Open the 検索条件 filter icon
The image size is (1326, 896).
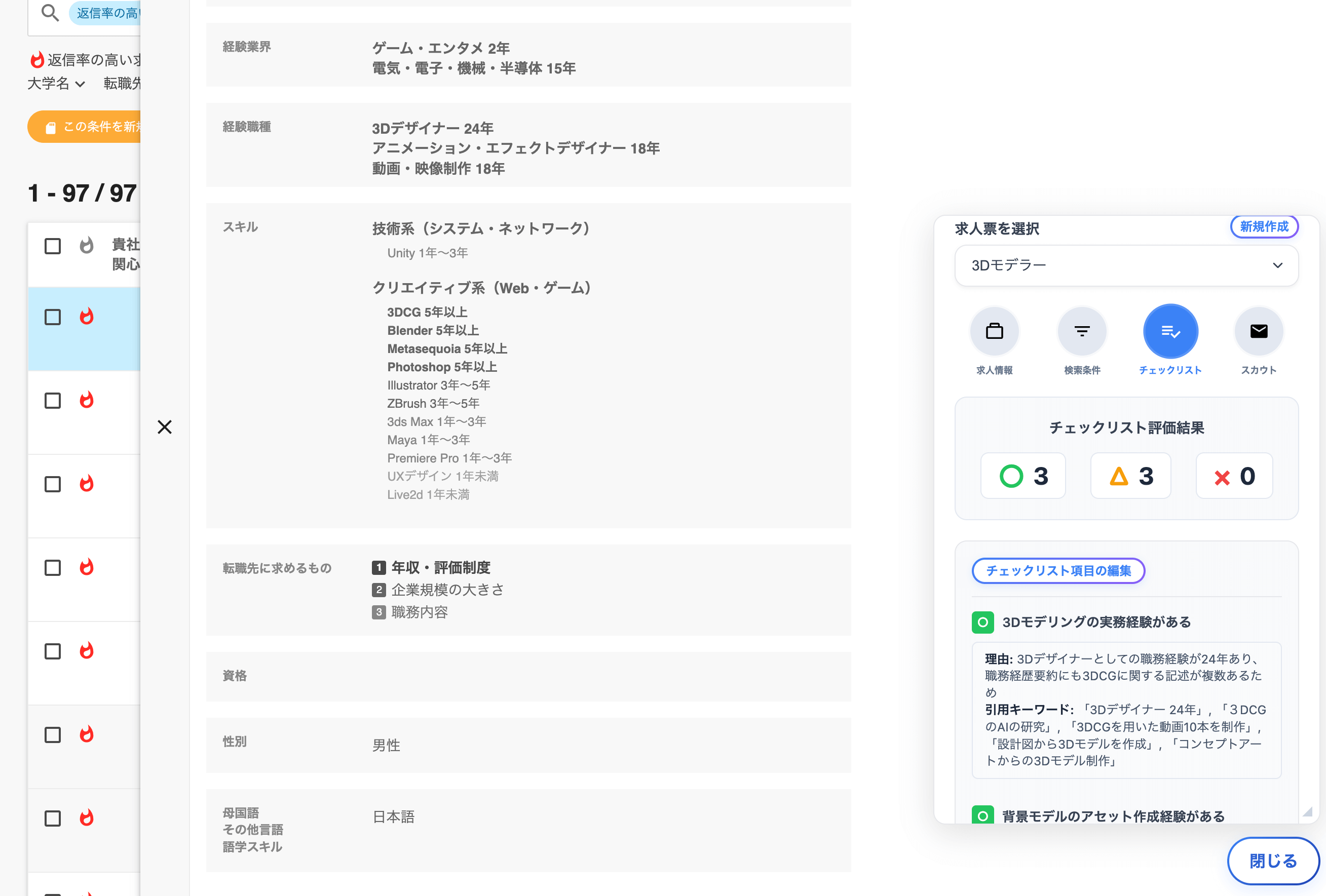click(1082, 331)
